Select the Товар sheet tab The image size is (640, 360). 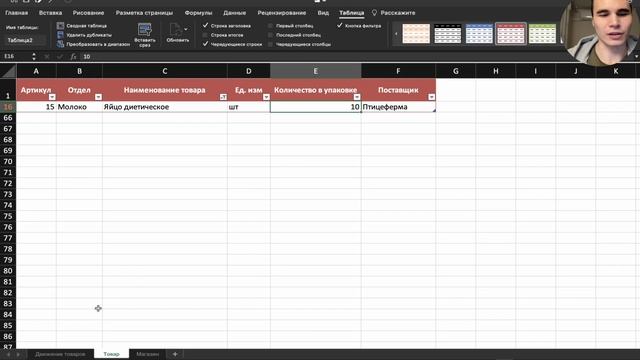111,354
